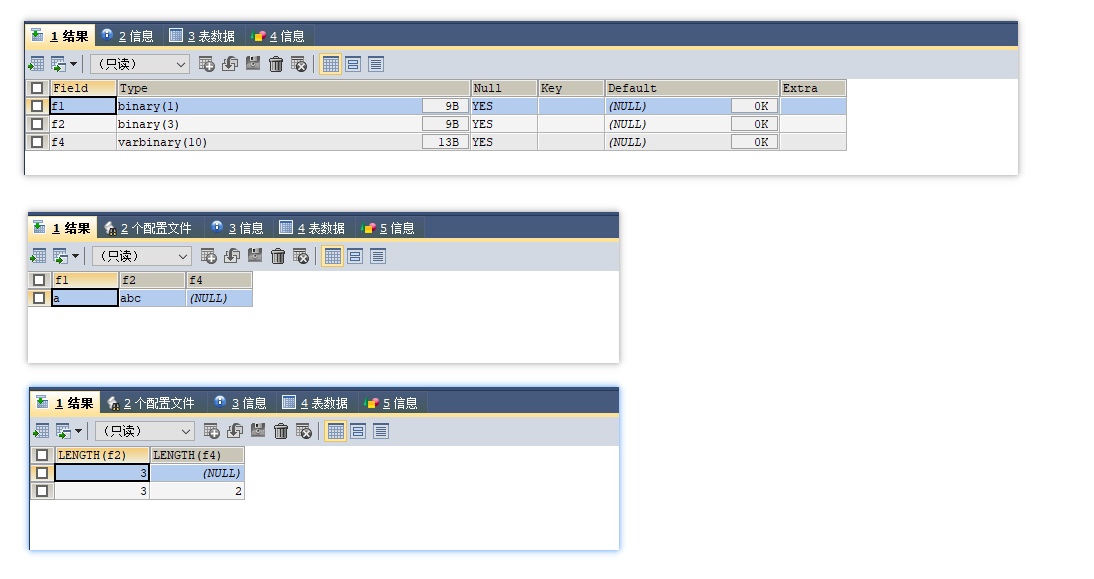Open (只读) dropdown in middle f1/f2/f4 panel
This screenshot has height=579, width=1094.
[142, 256]
